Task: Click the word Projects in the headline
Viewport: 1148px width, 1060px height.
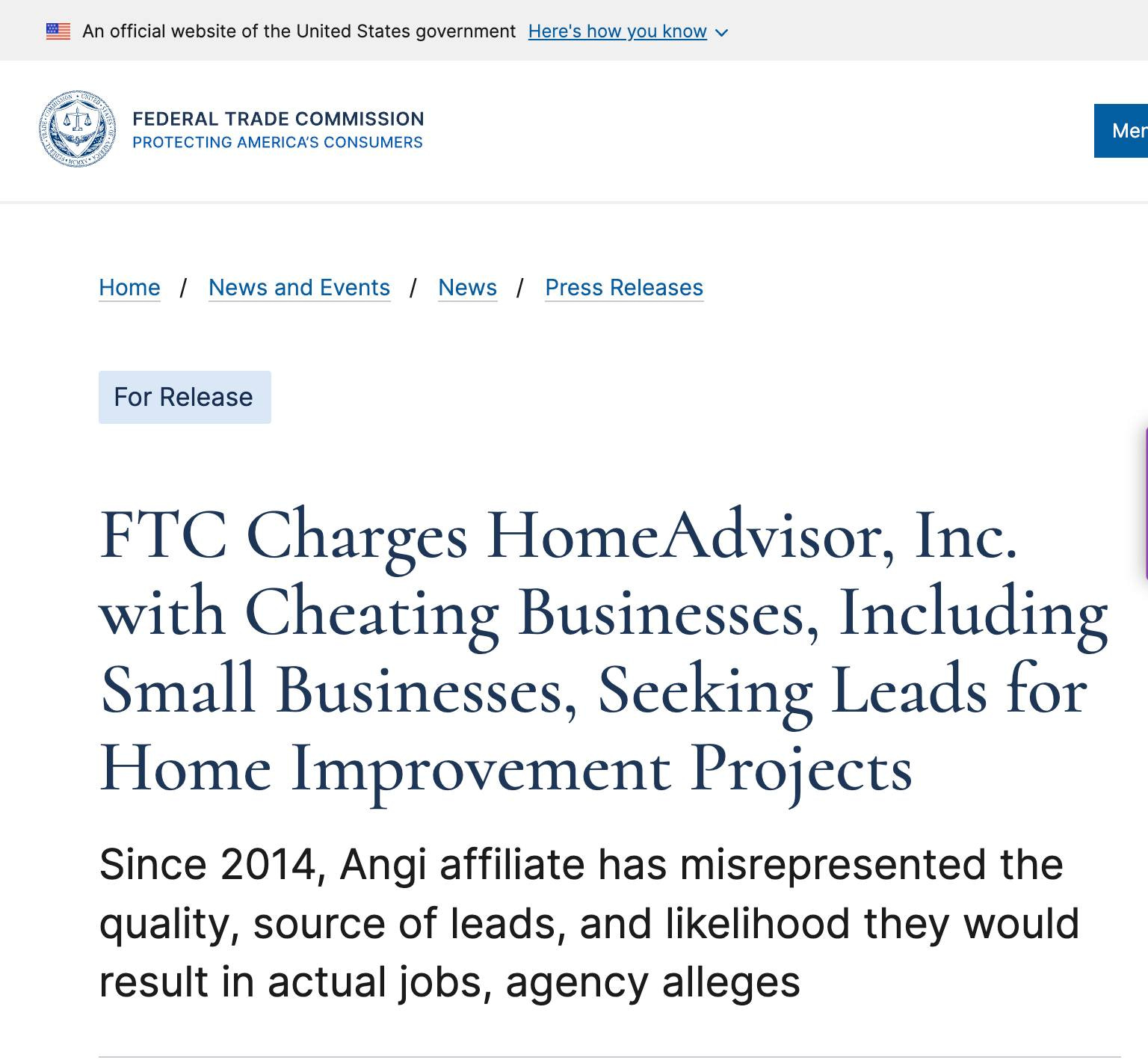Action: pyautogui.click(x=800, y=768)
